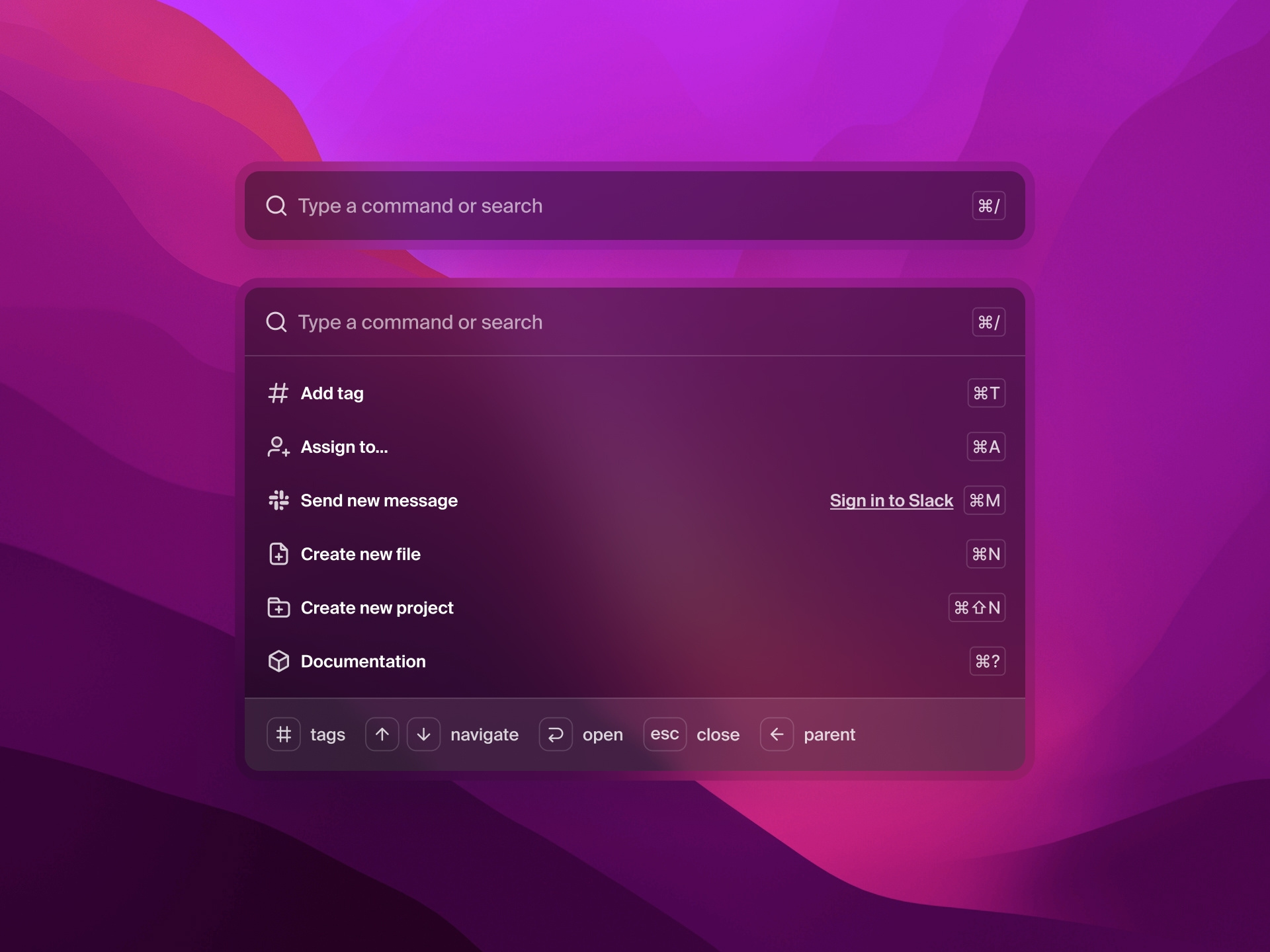The height and width of the screenshot is (952, 1270).
Task: Click the Assign to person icon
Action: 278,447
